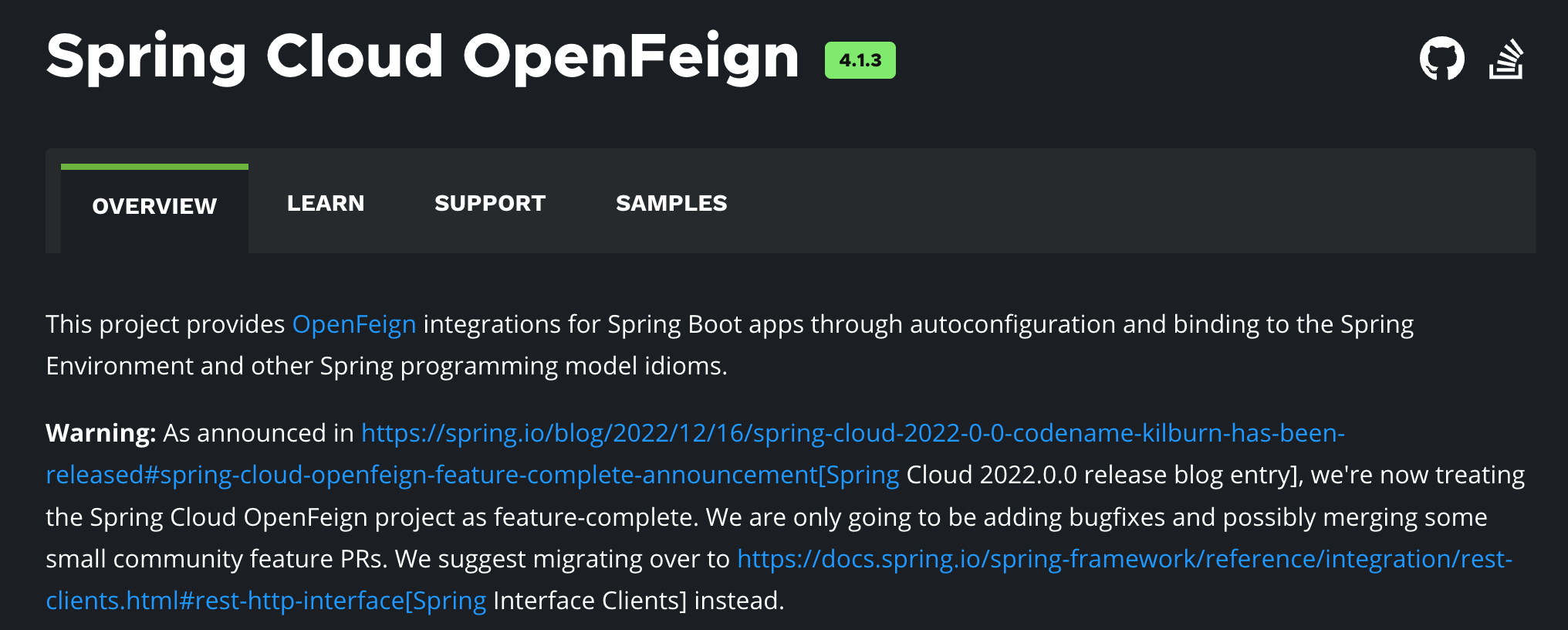Open the Stack Overflow icon
This screenshot has height=630, width=1568.
[x=1506, y=59]
